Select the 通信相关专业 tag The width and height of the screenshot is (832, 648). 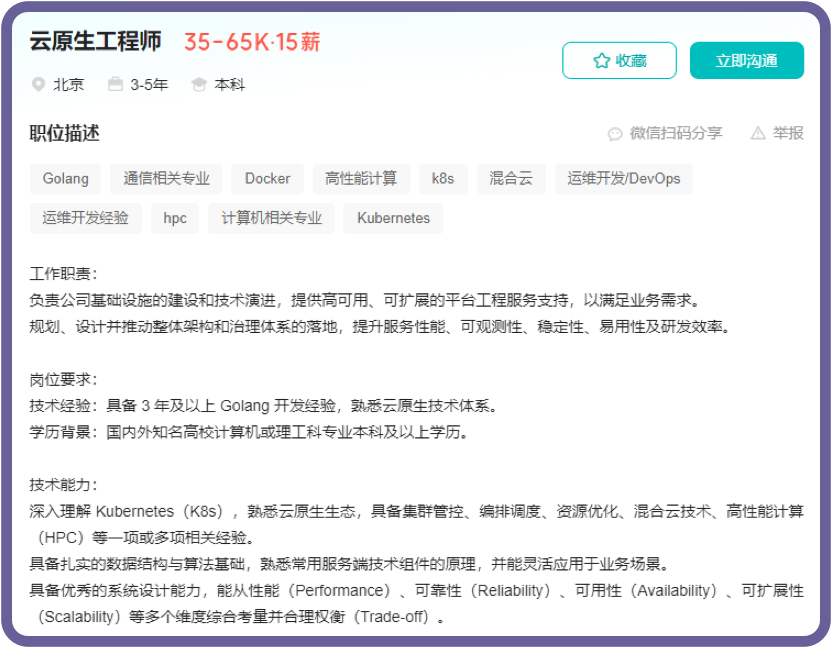coord(167,179)
